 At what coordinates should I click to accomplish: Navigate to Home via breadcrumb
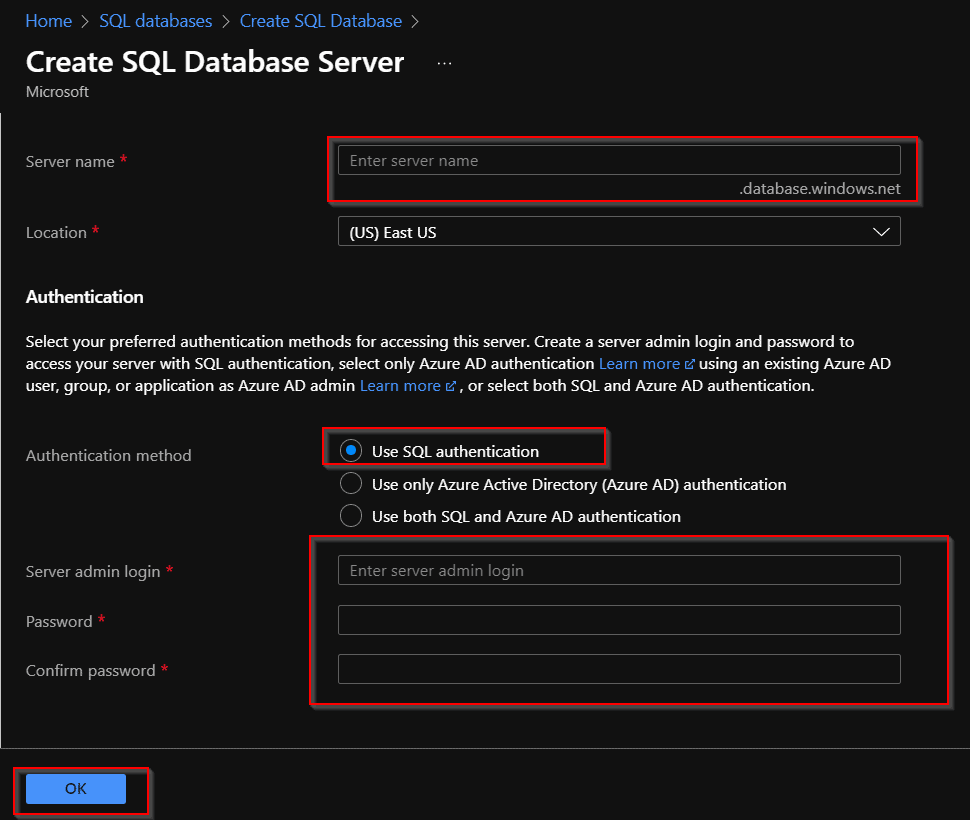48,20
